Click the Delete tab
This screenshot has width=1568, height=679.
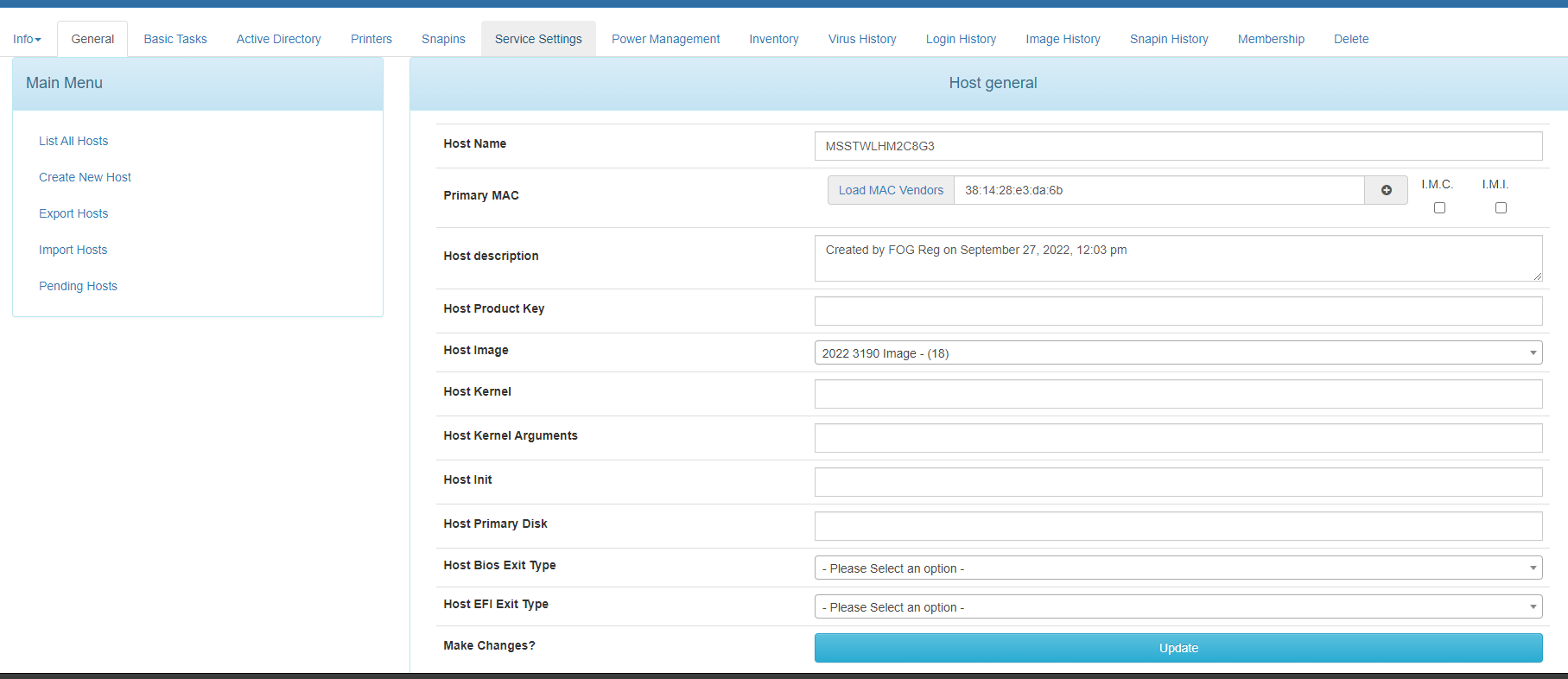tap(1351, 39)
